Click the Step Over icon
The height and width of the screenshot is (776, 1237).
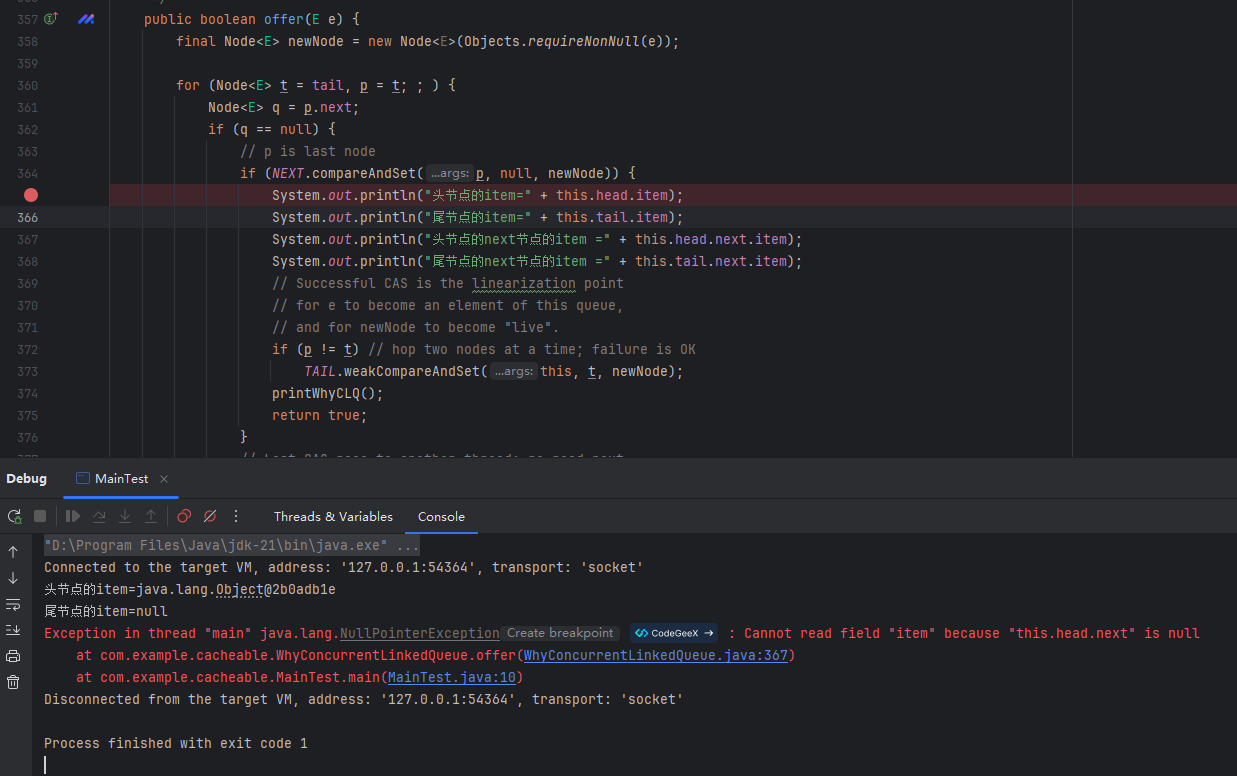click(99, 516)
